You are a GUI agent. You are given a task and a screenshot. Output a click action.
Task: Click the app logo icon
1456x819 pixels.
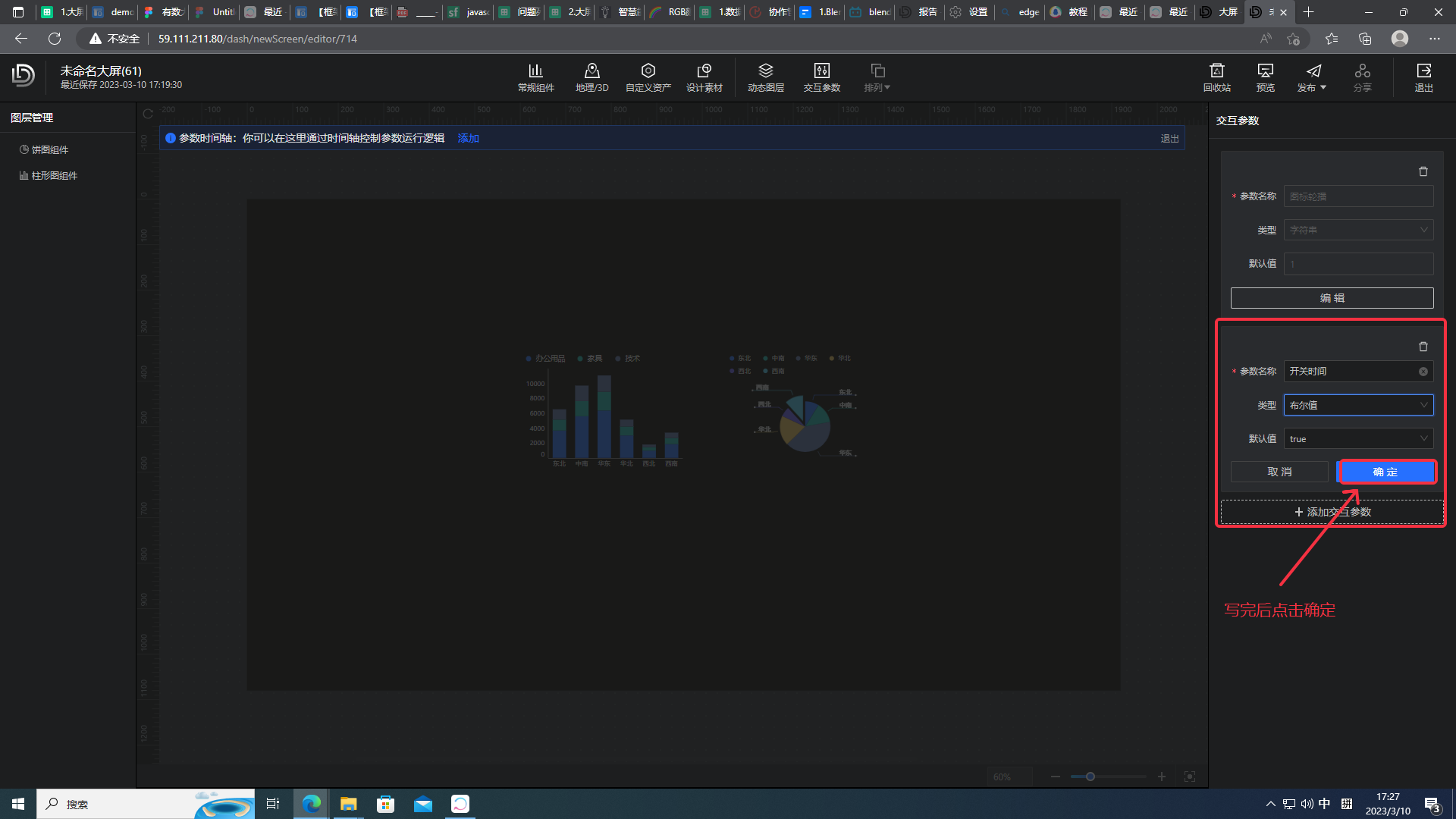[x=24, y=75]
